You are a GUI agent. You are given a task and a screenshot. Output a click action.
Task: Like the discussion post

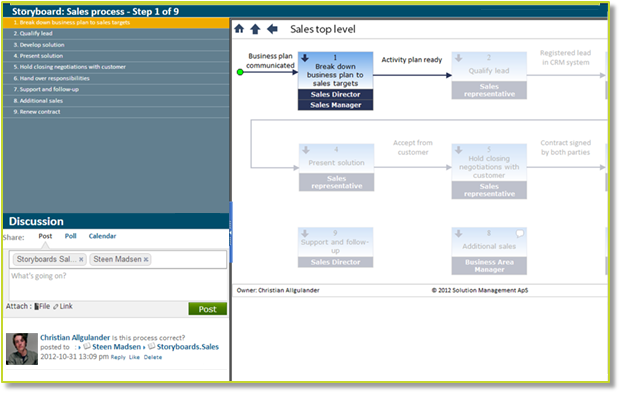(x=134, y=357)
